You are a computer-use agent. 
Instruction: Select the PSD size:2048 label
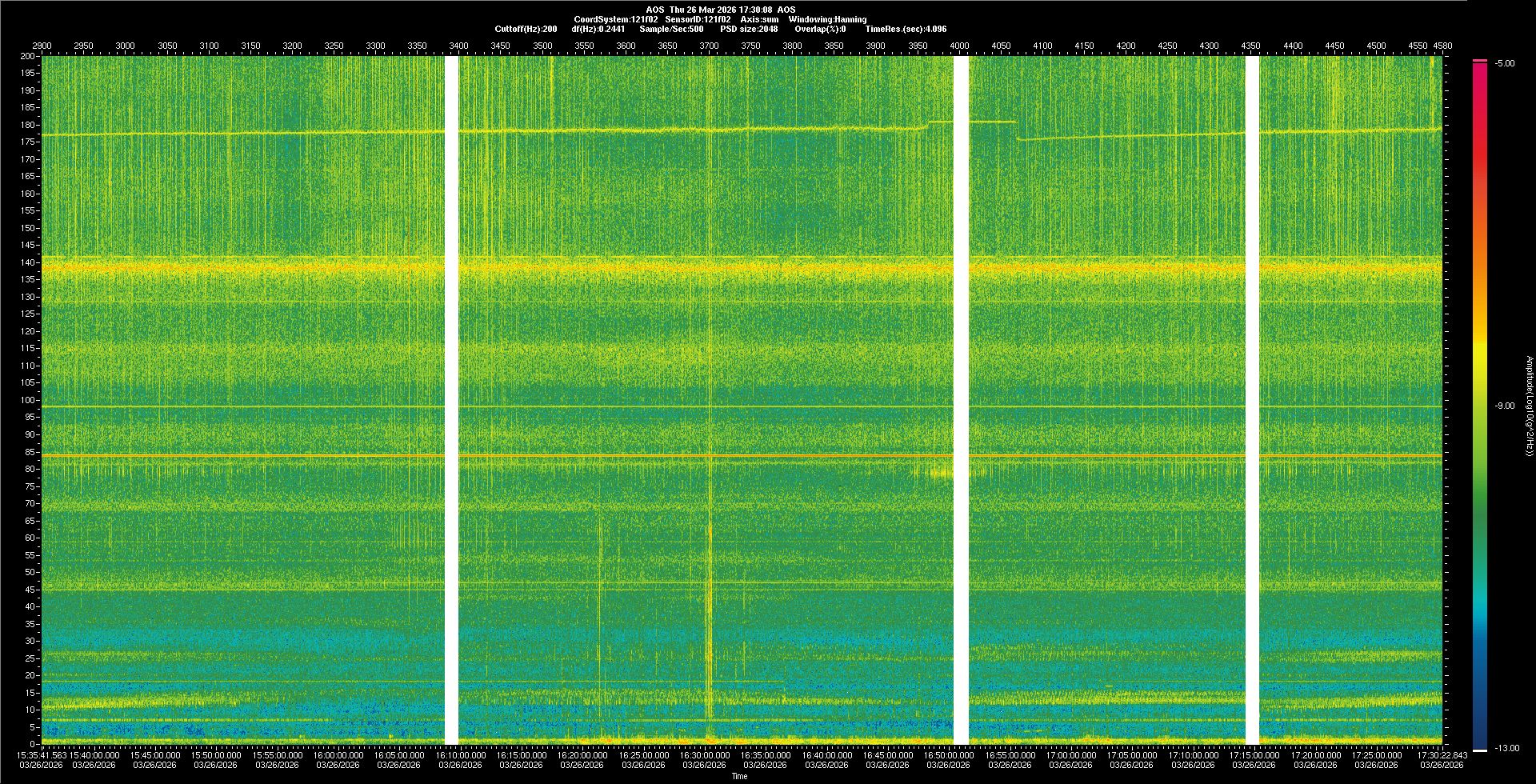pos(748,29)
